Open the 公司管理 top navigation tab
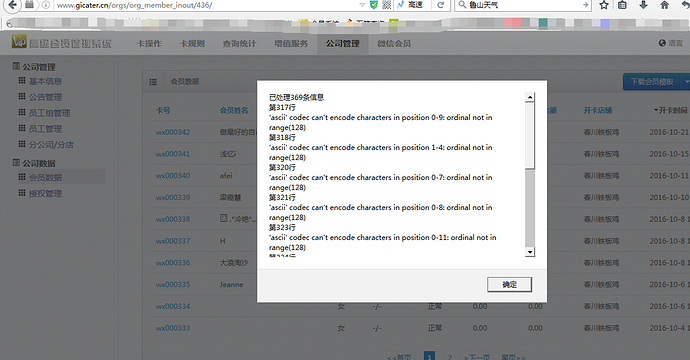 click(x=343, y=44)
